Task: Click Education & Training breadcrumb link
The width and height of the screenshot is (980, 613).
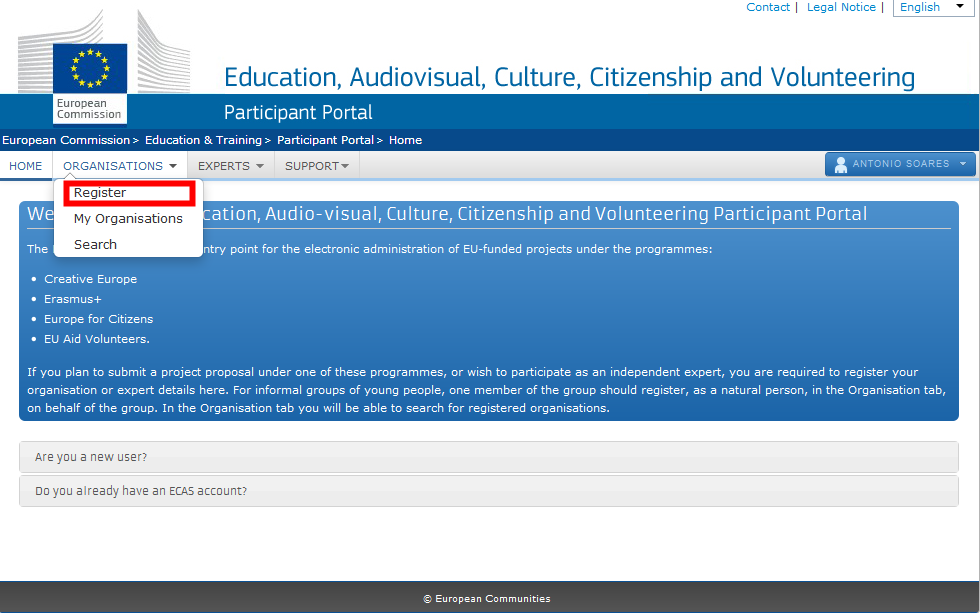Action: click(x=203, y=140)
